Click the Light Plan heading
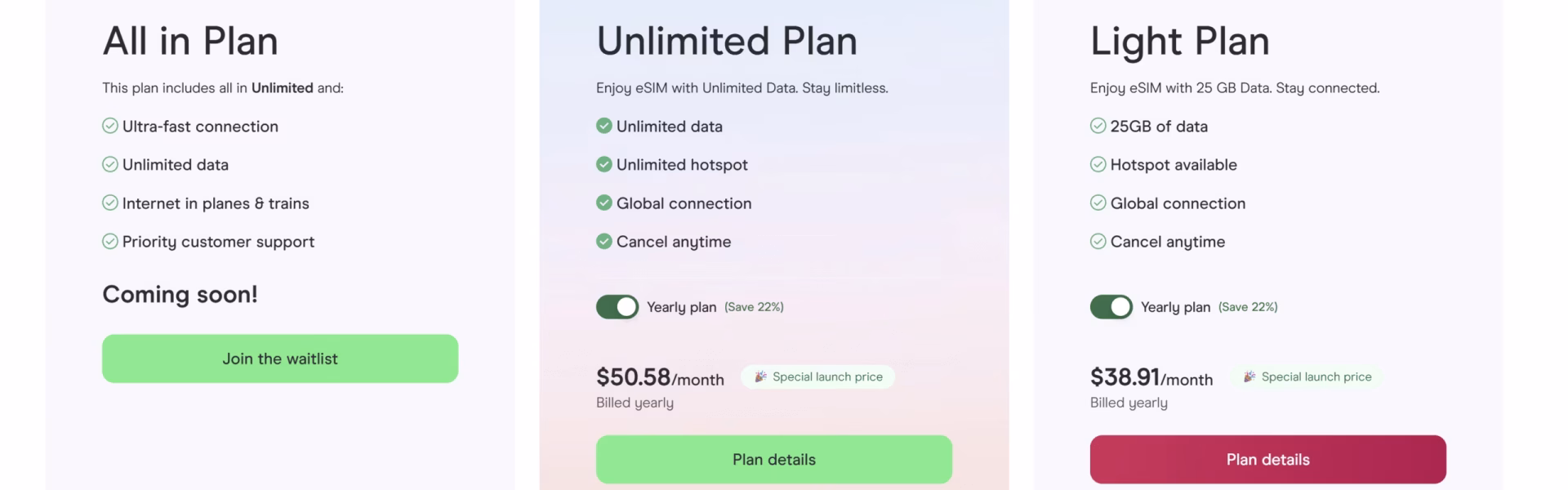The width and height of the screenshot is (1568, 490). [x=1180, y=41]
